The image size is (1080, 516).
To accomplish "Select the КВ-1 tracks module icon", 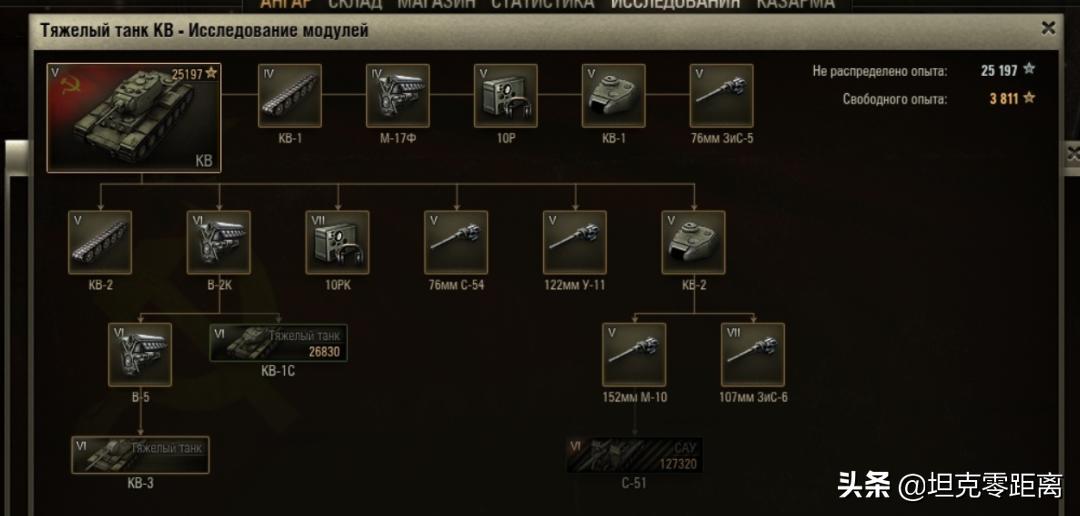I will pyautogui.click(x=290, y=96).
